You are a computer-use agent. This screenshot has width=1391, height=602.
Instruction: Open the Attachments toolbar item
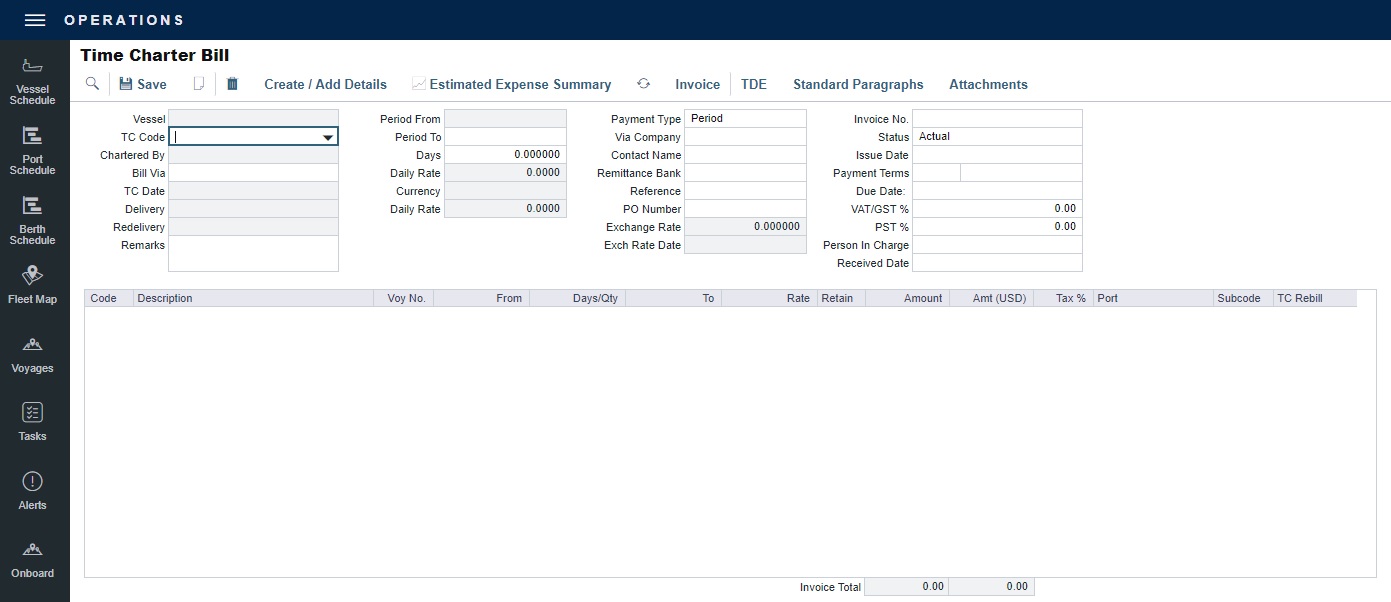click(x=988, y=84)
